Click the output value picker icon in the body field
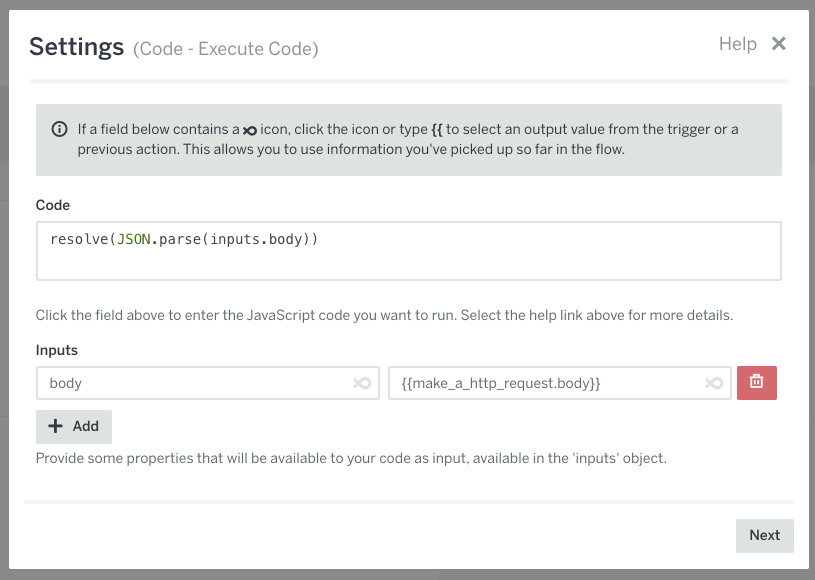 click(x=364, y=383)
